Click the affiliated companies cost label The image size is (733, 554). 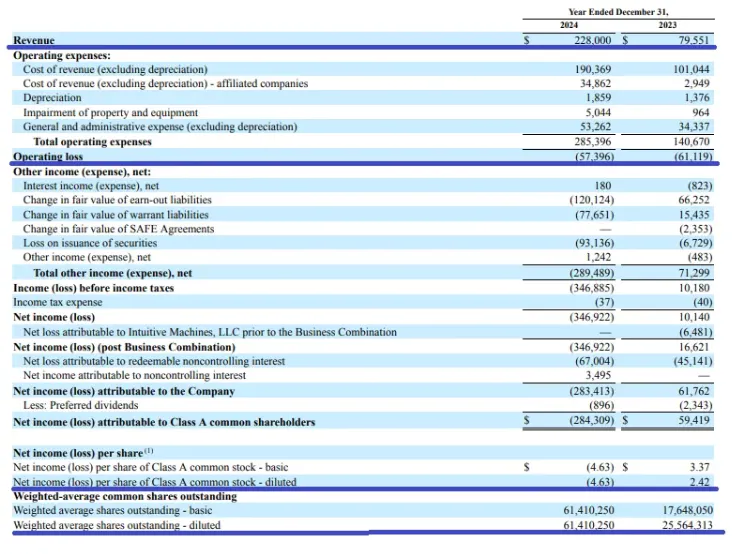(x=165, y=83)
